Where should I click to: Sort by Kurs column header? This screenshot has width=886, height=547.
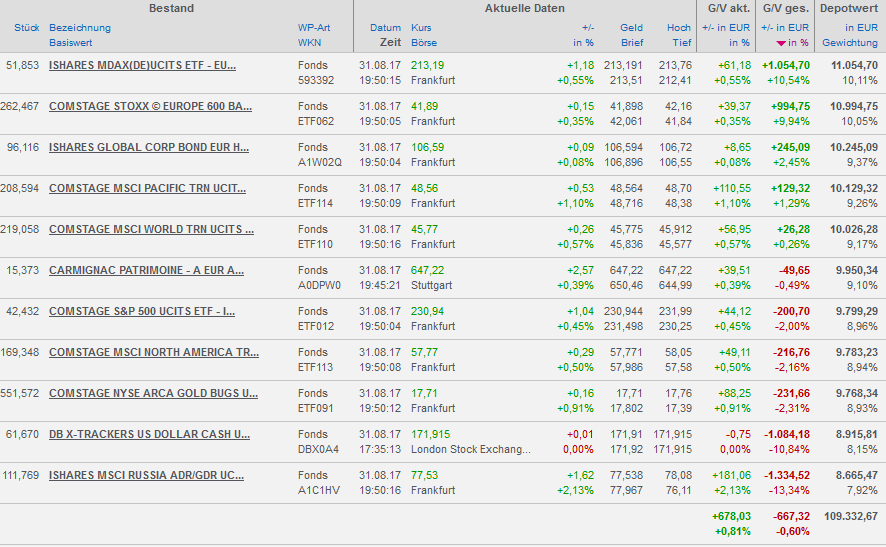click(x=421, y=28)
